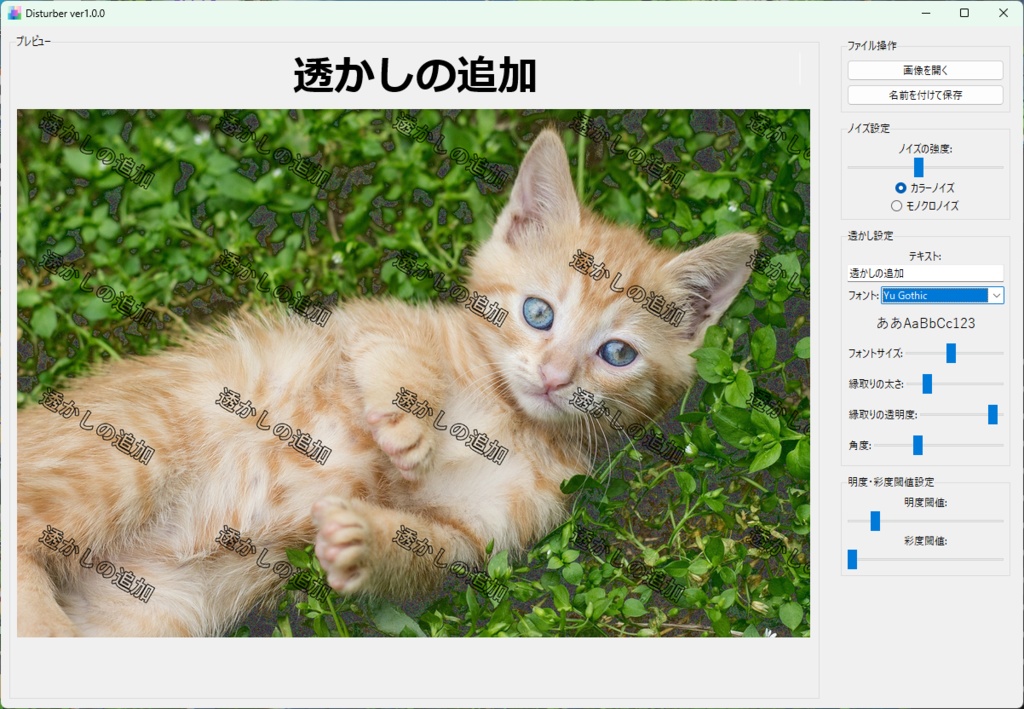Screen dimensions: 1024x709
Task: Minimize the Disturber window
Action: click(x=924, y=13)
